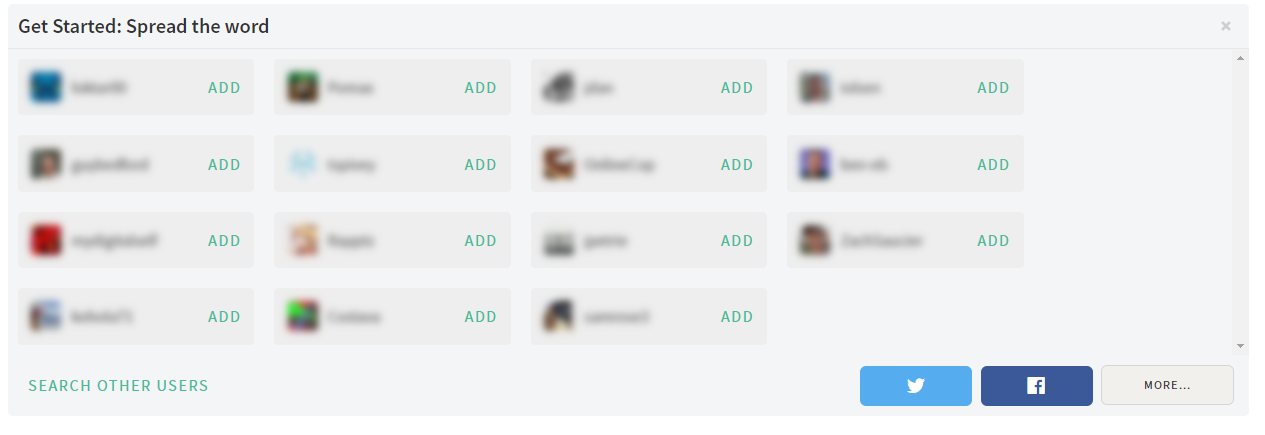Add the user with the purple portrait avatar
Image resolution: width=1265 pixels, height=435 pixels.
click(993, 165)
